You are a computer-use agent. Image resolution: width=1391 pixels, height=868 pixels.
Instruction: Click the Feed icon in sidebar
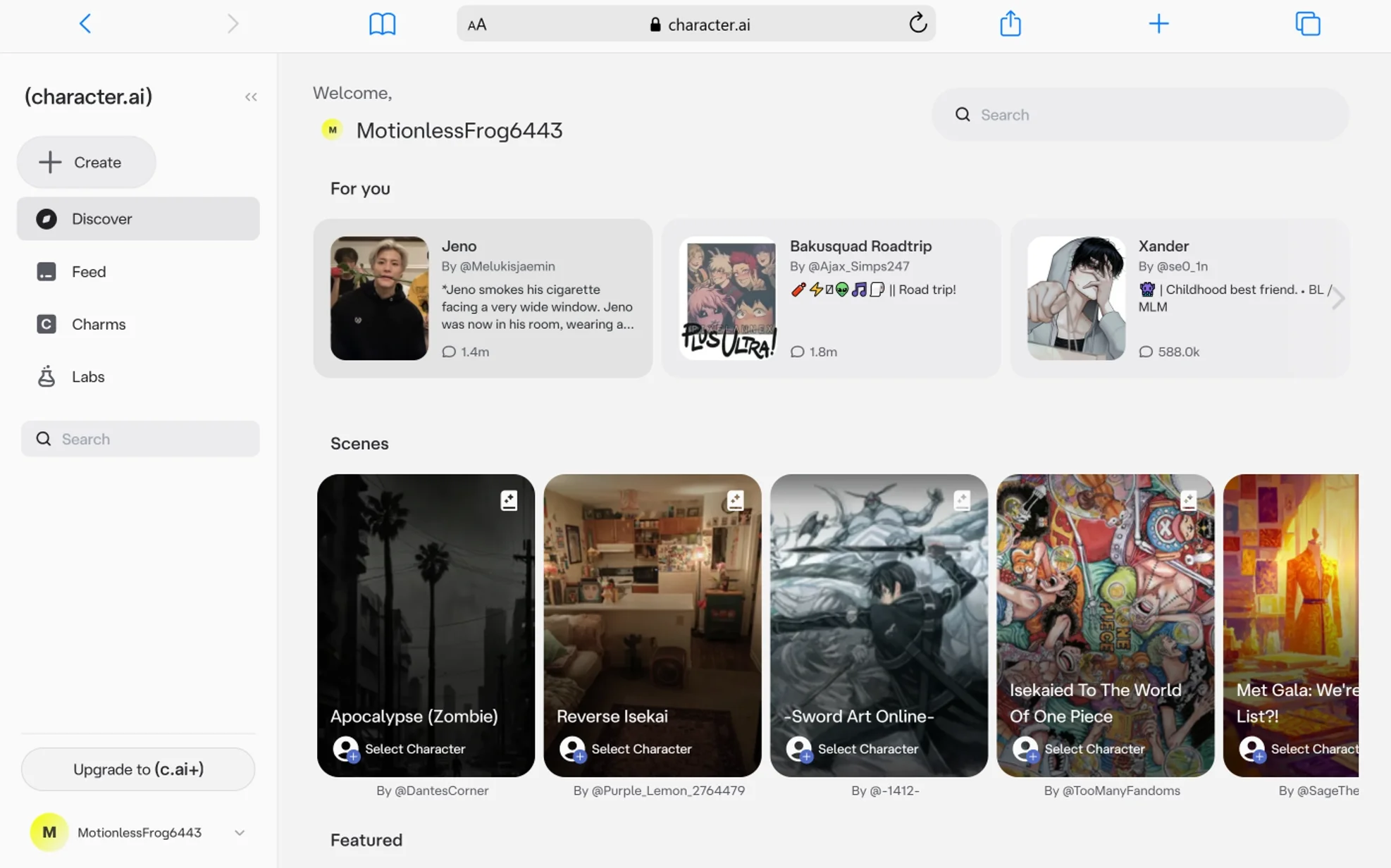[47, 271]
